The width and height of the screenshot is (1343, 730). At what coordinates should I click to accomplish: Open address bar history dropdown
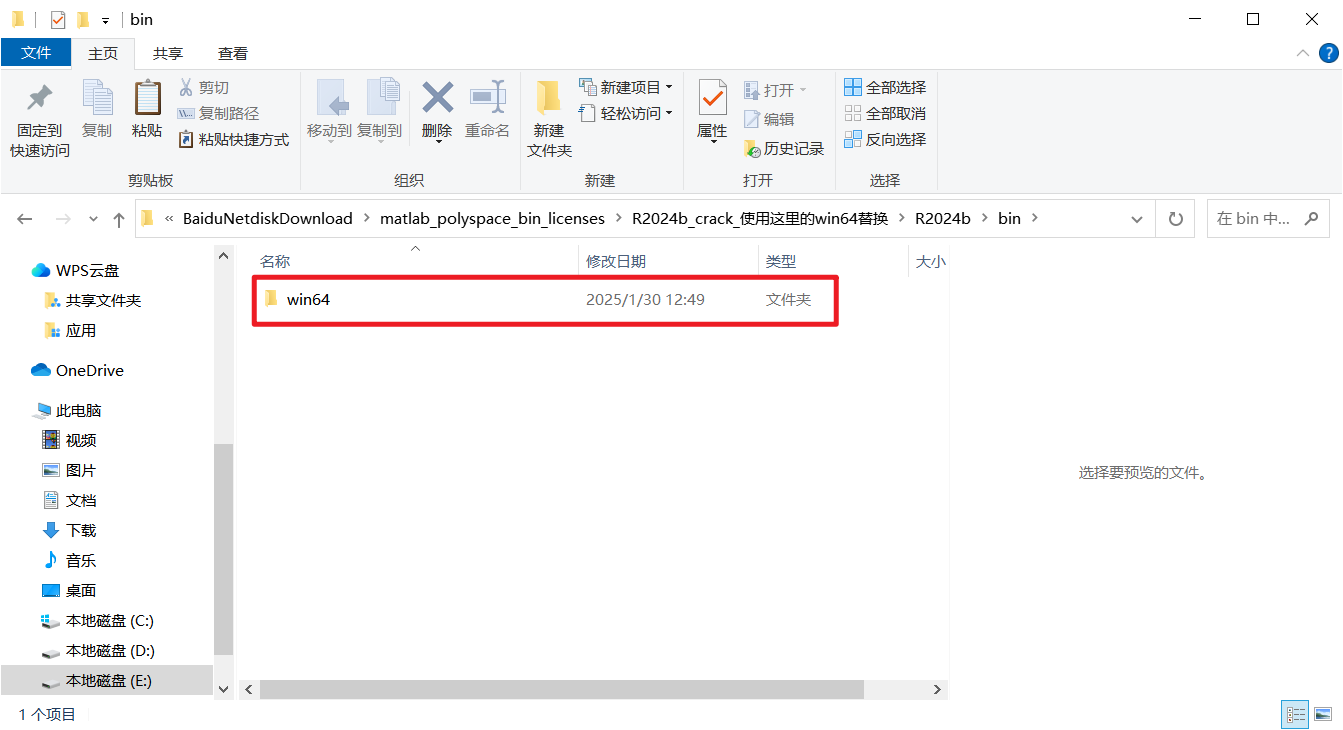(x=1137, y=219)
